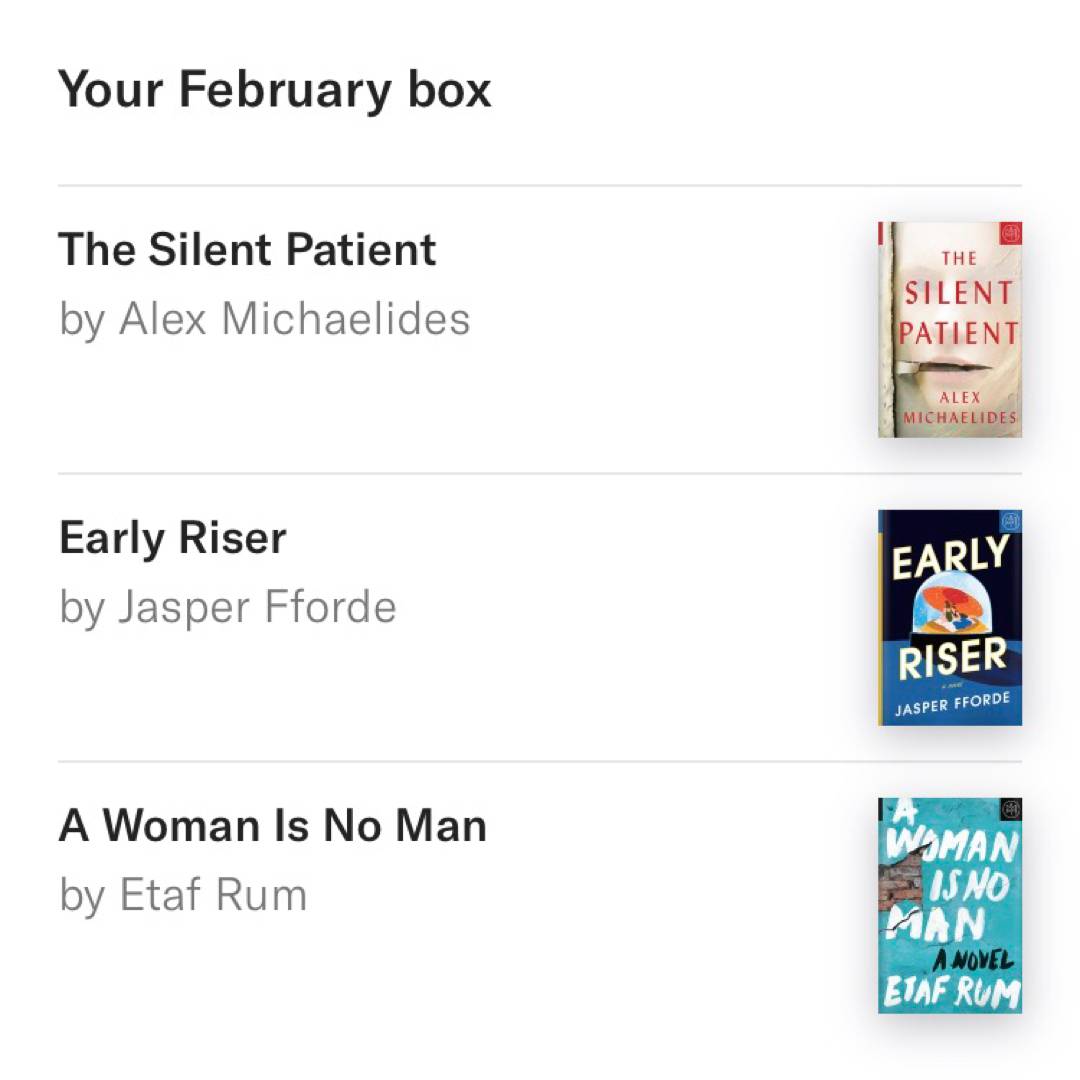Select the Early Riser title
The image size is (1080, 1080).
click(173, 538)
